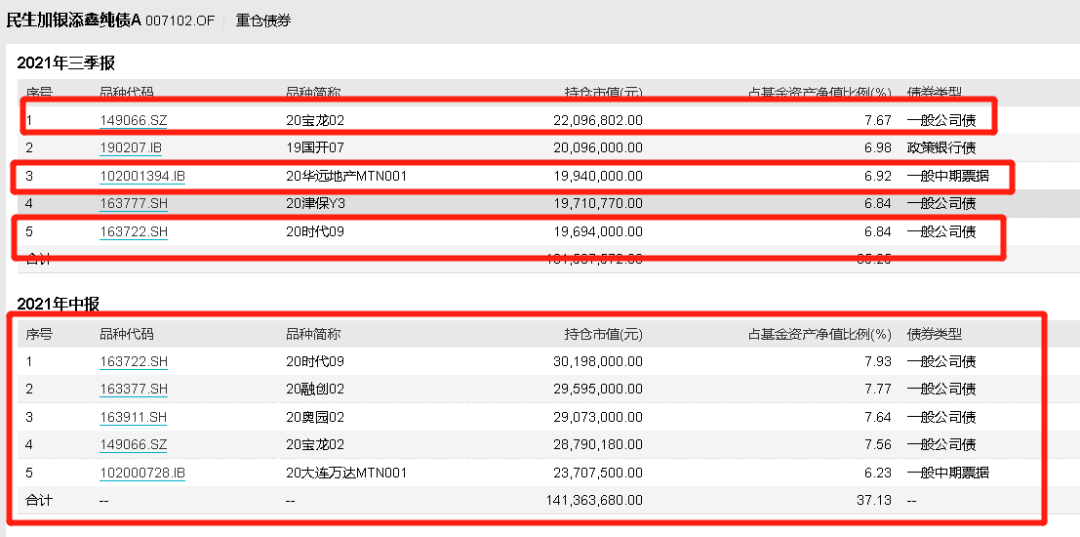Open 149066.SZ link in 2021年三季报 table

tap(133, 120)
